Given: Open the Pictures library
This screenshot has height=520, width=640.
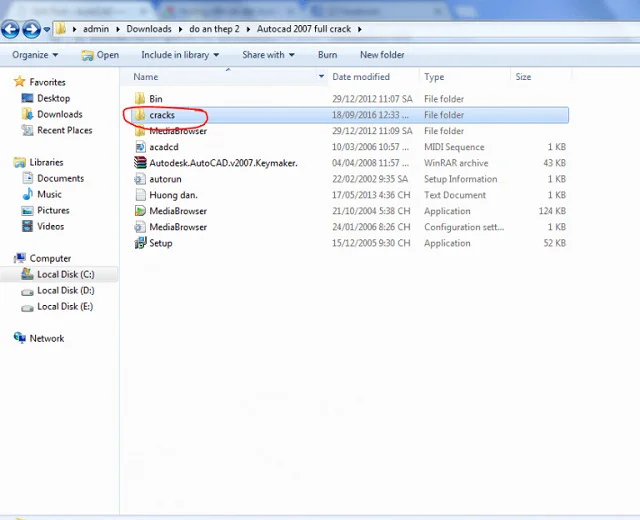Looking at the screenshot, I should pos(53,210).
